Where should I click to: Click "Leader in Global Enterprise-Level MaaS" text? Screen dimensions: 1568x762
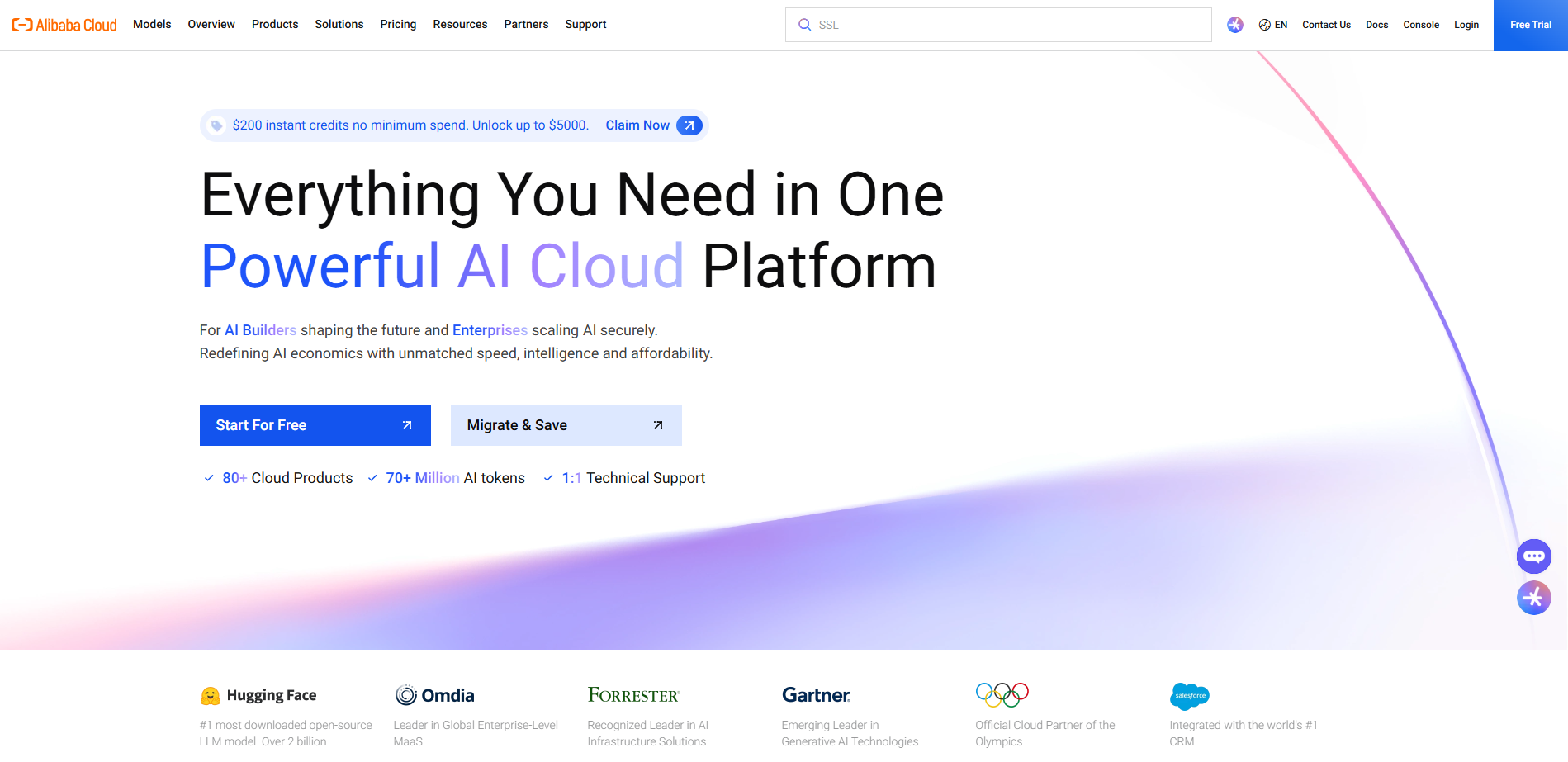click(476, 733)
